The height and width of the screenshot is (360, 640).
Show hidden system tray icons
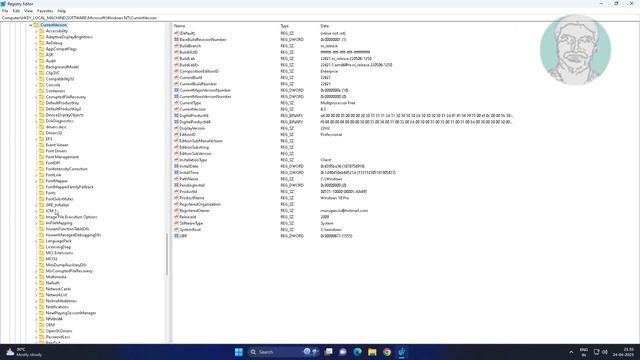571,352
